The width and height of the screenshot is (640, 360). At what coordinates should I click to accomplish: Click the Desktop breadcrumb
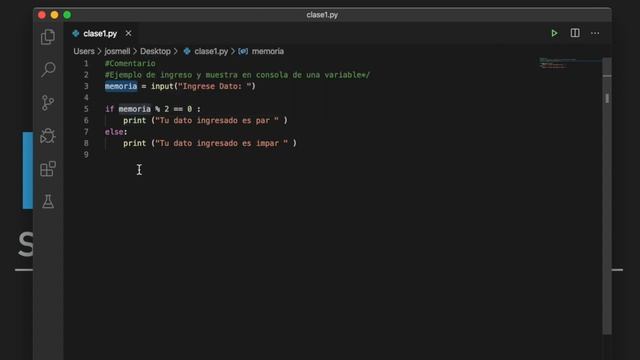pyautogui.click(x=155, y=51)
